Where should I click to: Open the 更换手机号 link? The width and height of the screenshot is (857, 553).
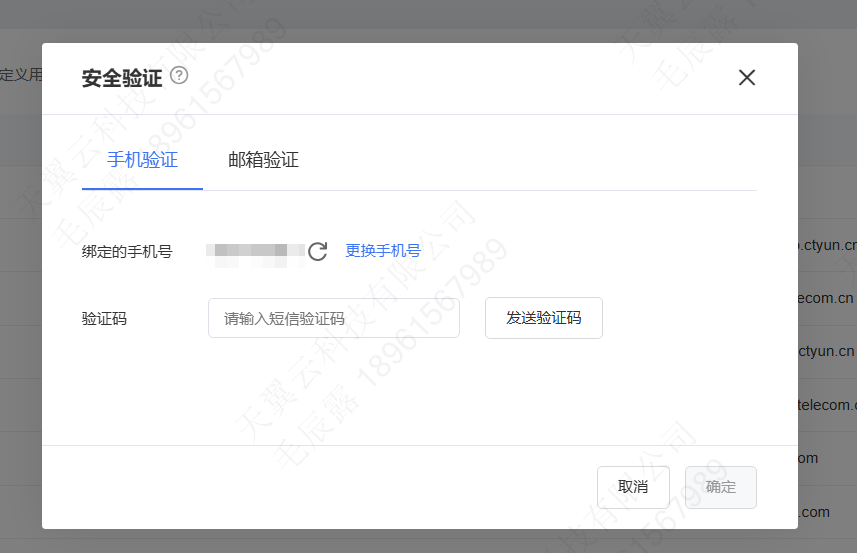click(383, 251)
